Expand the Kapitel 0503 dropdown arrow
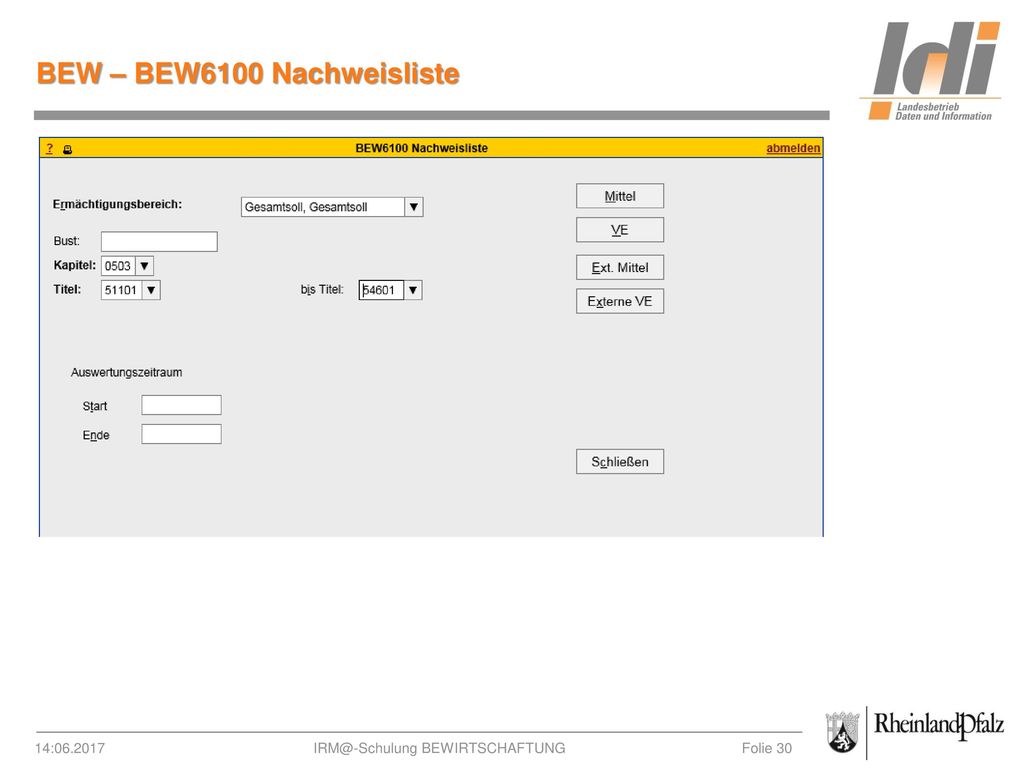Image resolution: width=1024 pixels, height=768 pixels. 144,266
